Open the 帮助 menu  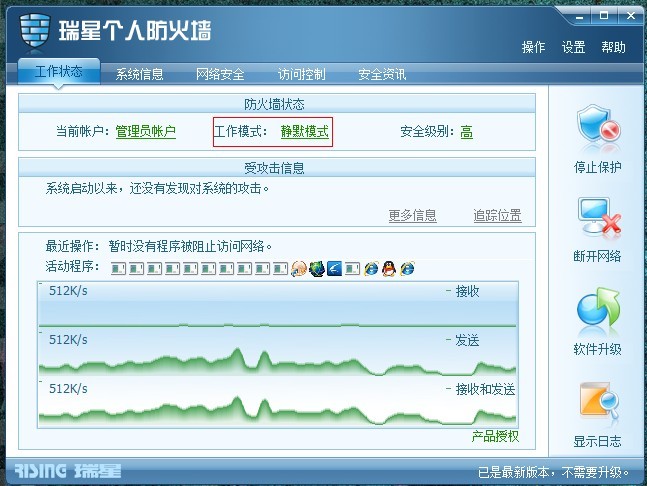point(613,47)
